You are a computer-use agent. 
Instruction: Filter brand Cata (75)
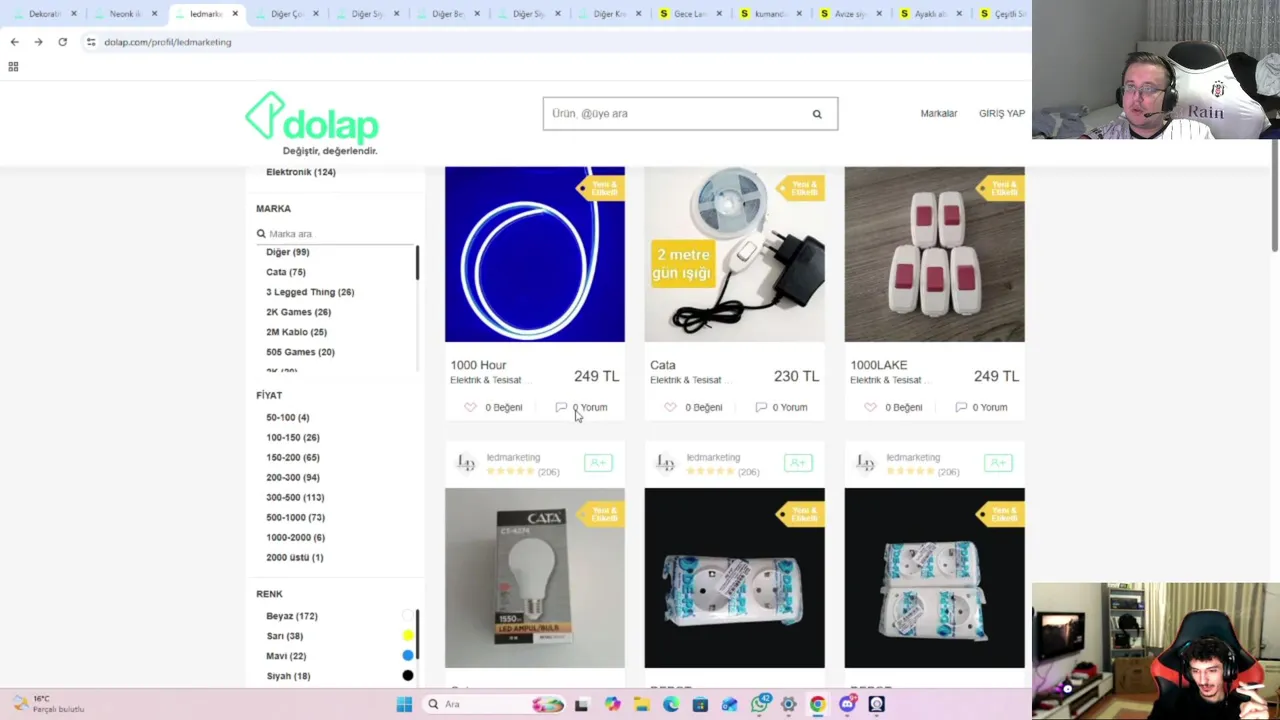pyautogui.click(x=286, y=272)
